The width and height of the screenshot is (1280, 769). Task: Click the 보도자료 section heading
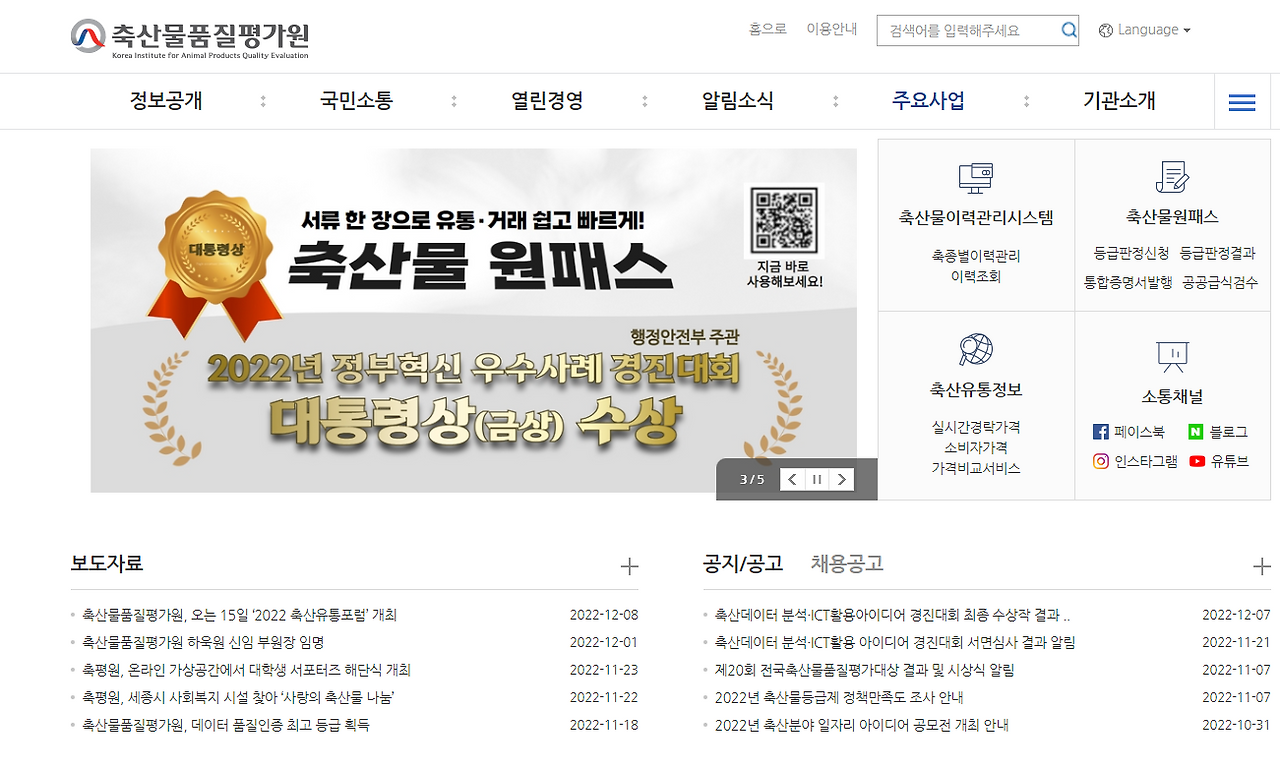point(107,564)
